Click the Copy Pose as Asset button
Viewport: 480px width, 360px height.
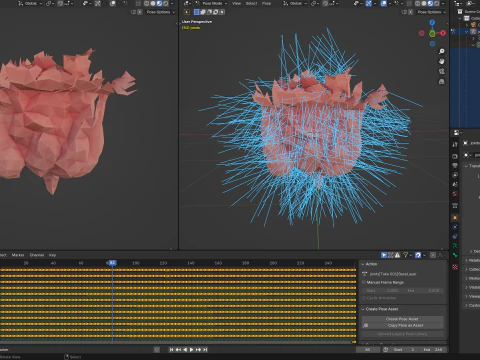(403, 325)
